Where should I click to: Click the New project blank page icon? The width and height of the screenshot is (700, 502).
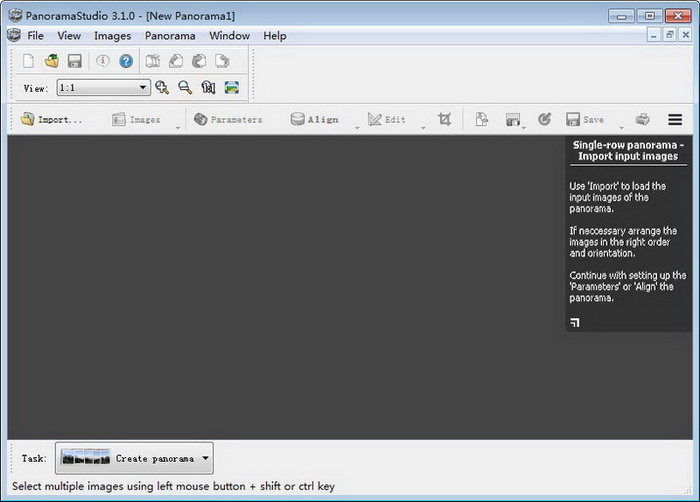pyautogui.click(x=29, y=61)
